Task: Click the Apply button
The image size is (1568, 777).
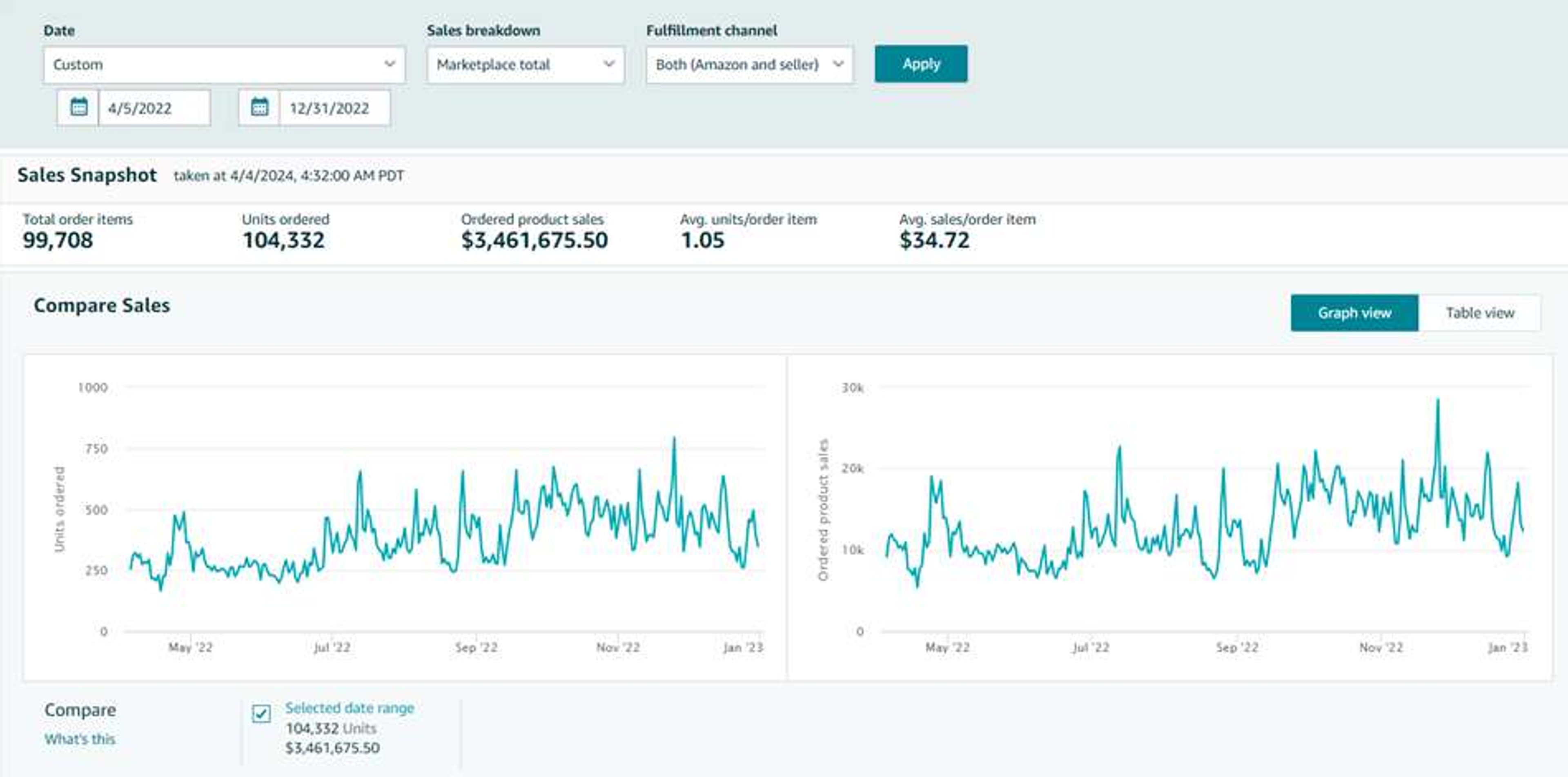Action: coord(921,64)
